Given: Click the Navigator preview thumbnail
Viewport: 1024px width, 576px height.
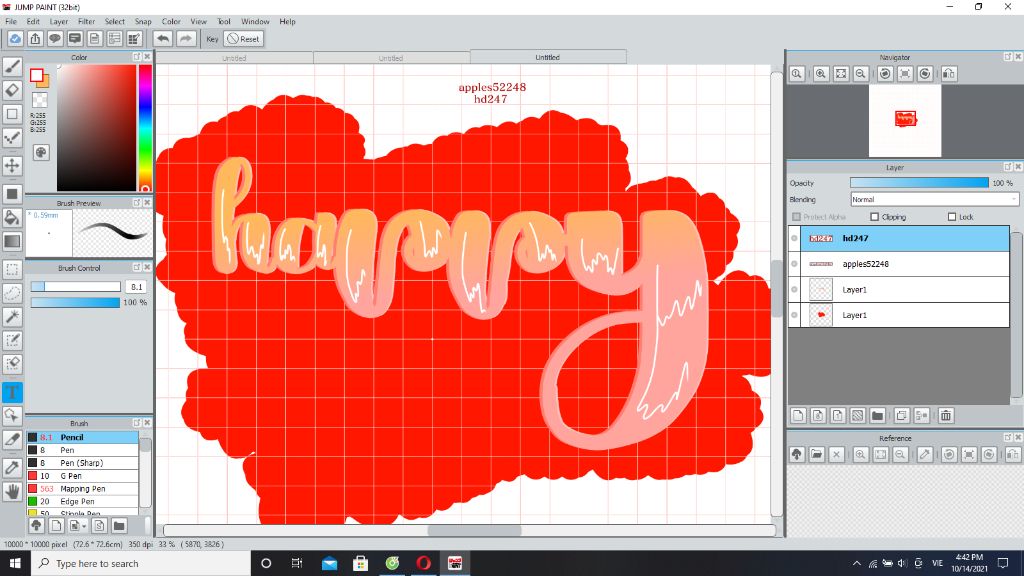Looking at the screenshot, I should 905,121.
